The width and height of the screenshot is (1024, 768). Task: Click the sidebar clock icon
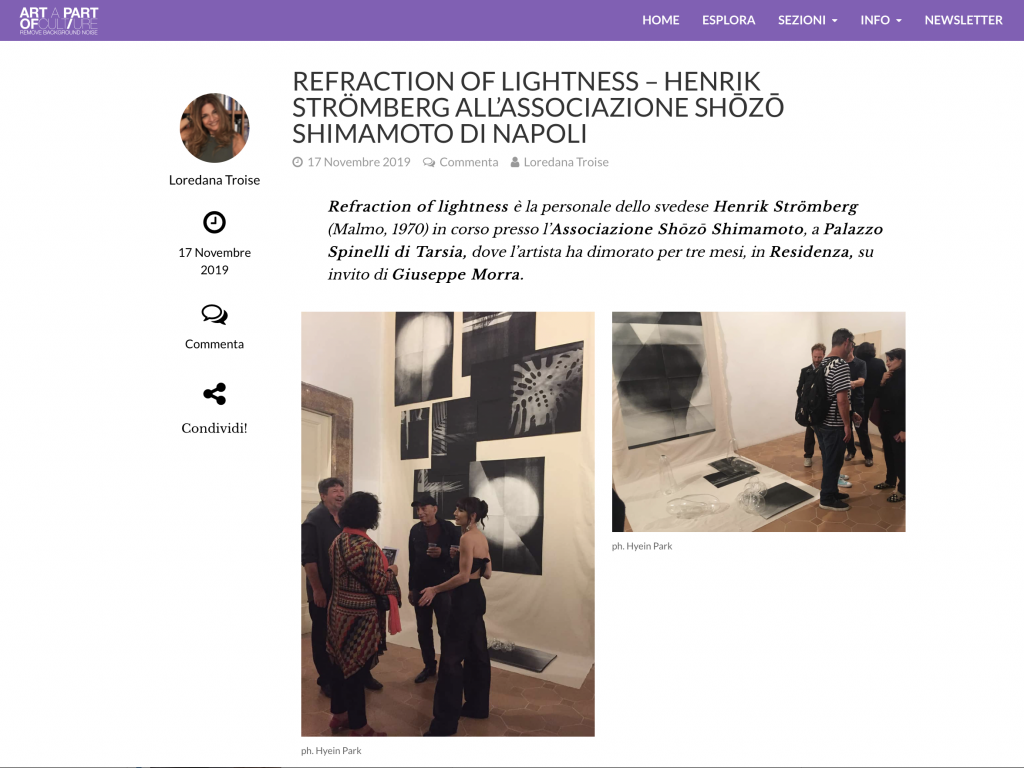tap(214, 223)
